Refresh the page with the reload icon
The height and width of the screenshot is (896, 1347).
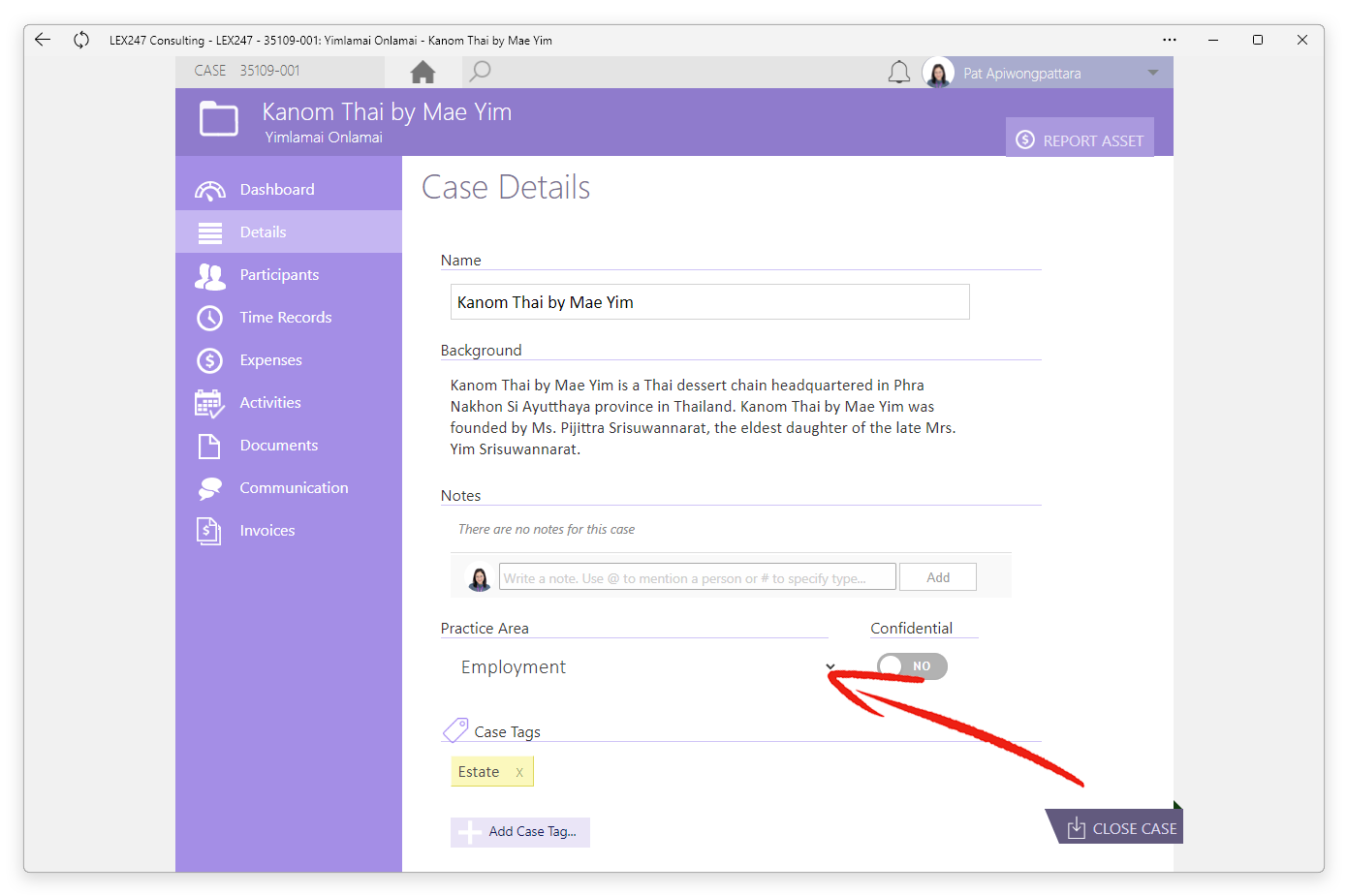(x=81, y=40)
